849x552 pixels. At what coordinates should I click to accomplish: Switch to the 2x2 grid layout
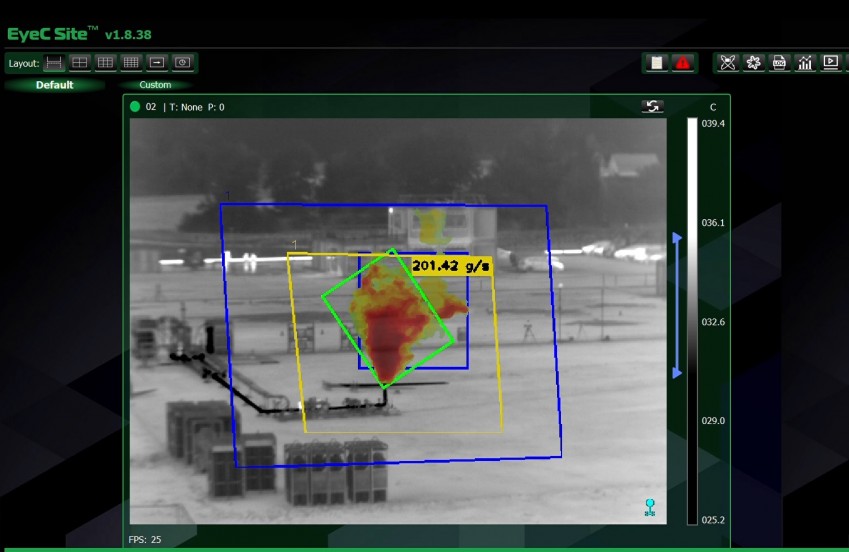pyautogui.click(x=80, y=63)
